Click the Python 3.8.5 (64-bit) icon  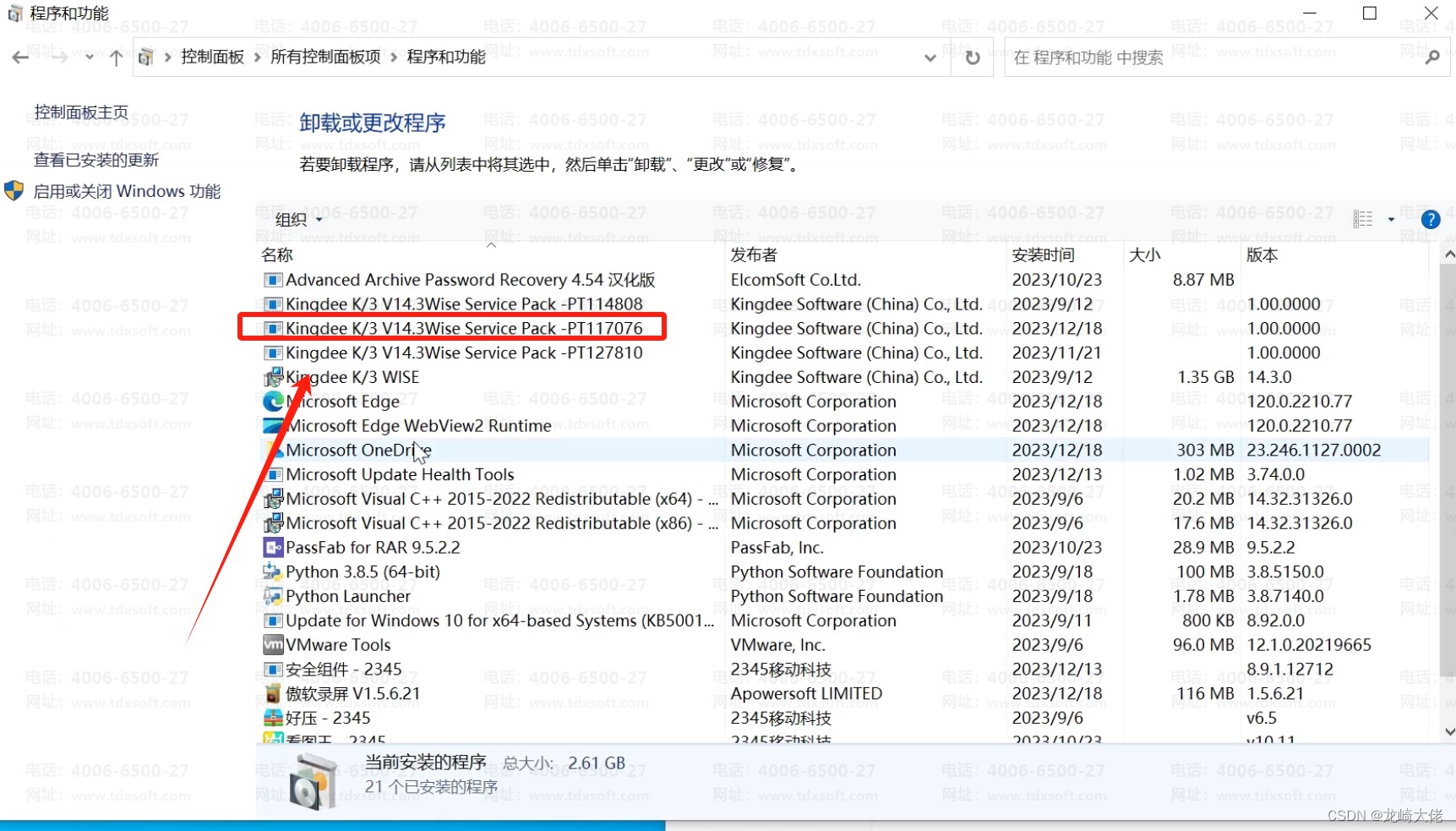pyautogui.click(x=273, y=572)
